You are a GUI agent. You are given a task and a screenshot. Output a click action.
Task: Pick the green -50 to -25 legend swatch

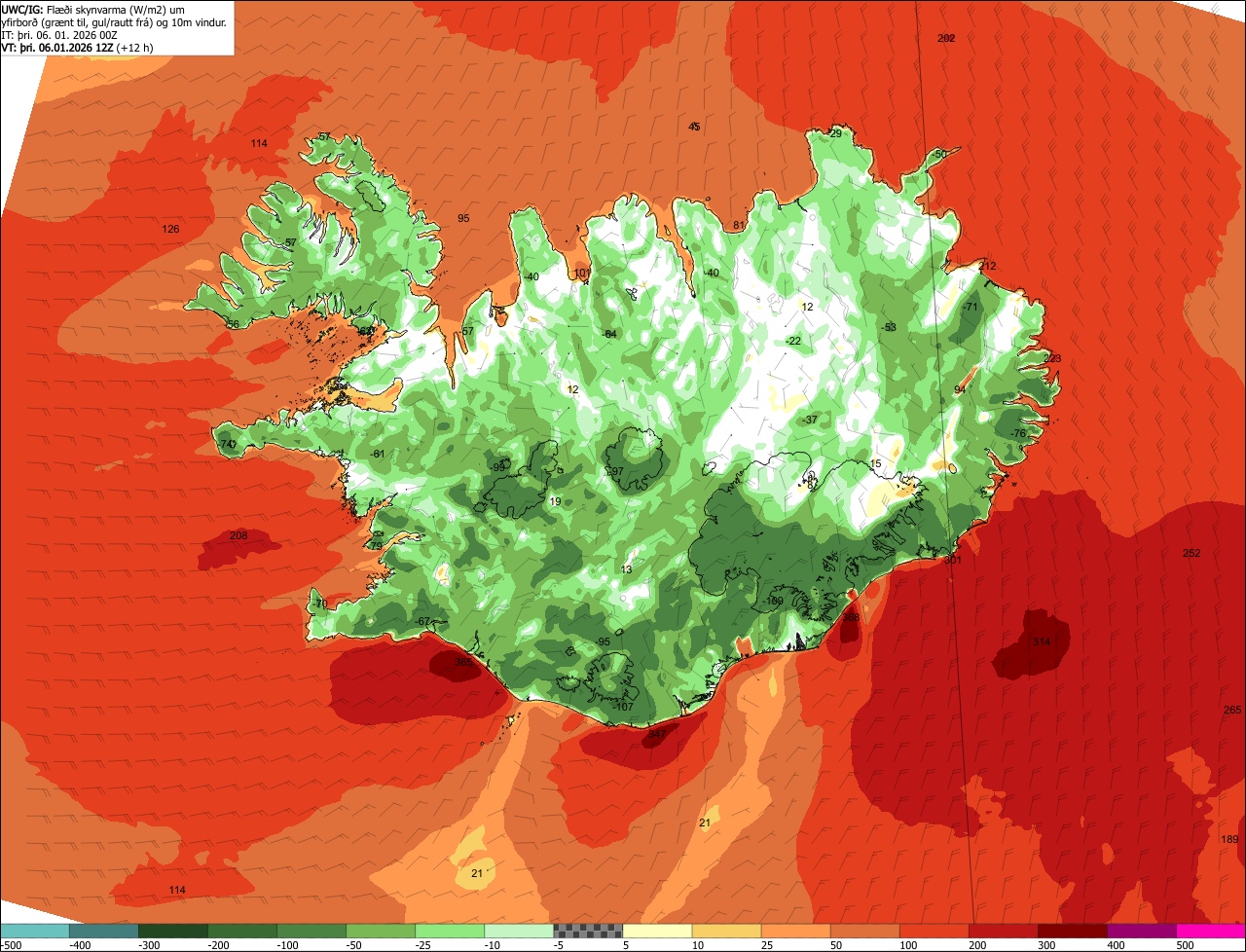381,931
